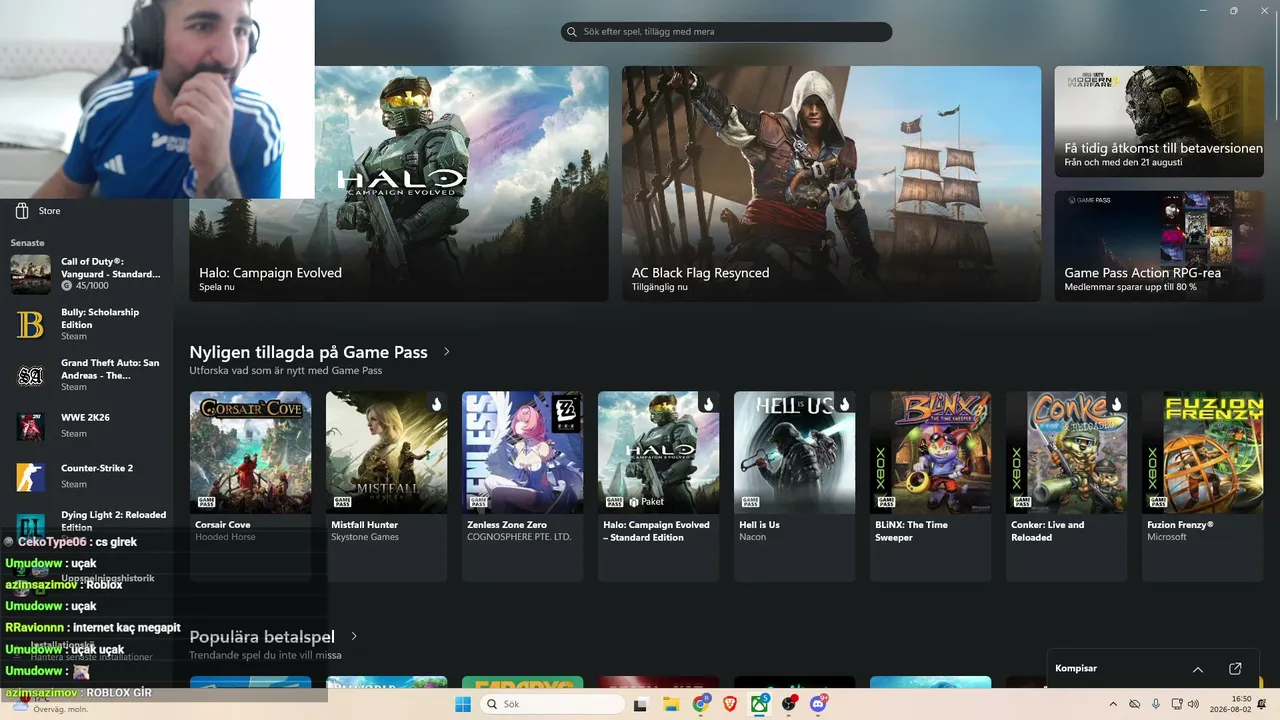Click the flame icon on the Conker card

(x=1116, y=404)
